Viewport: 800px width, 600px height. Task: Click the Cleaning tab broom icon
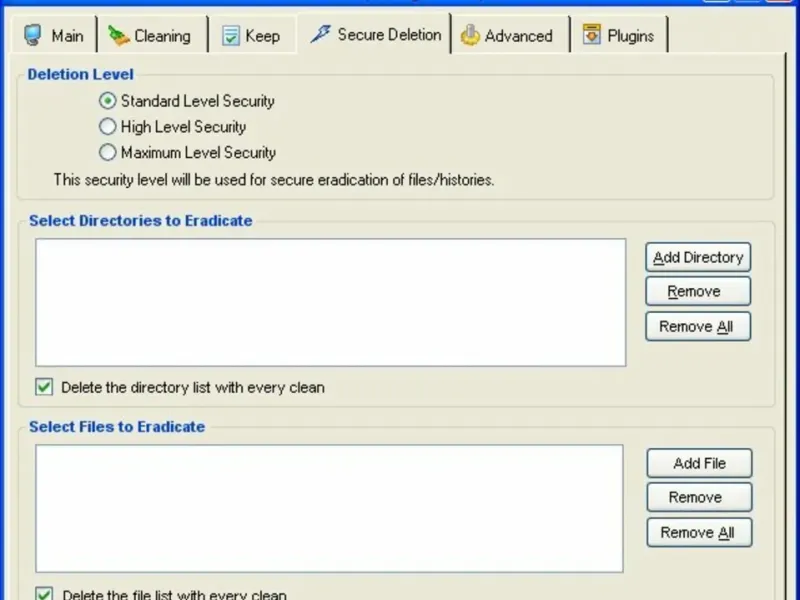click(119, 36)
